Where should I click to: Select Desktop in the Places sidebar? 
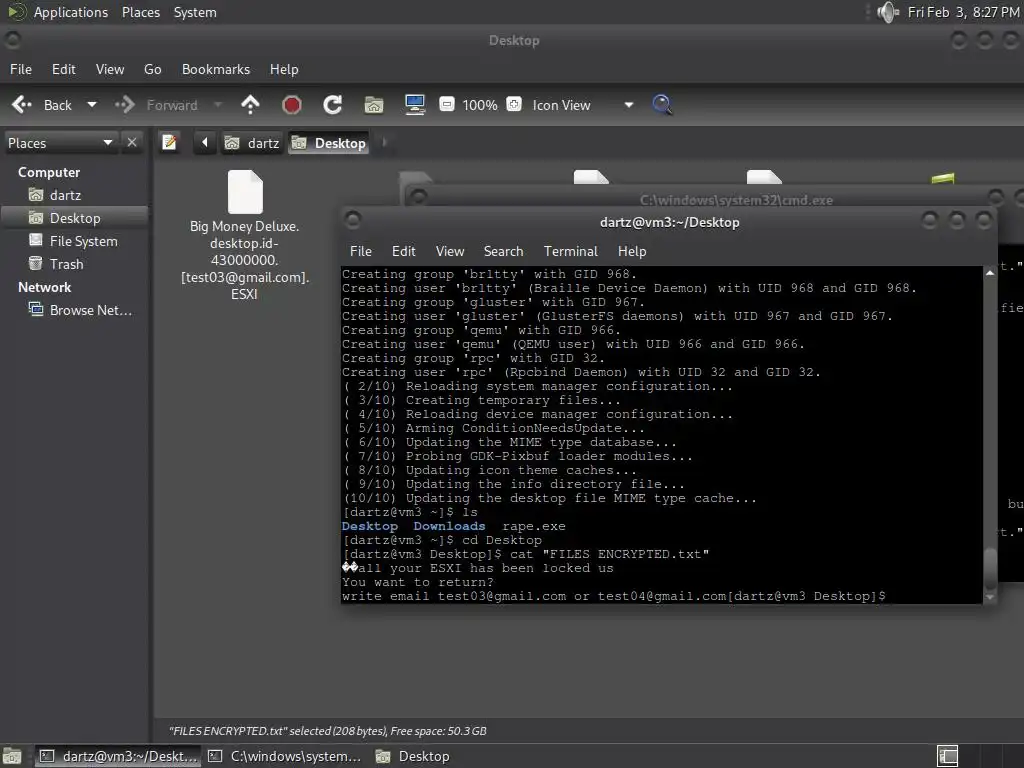tap(75, 218)
